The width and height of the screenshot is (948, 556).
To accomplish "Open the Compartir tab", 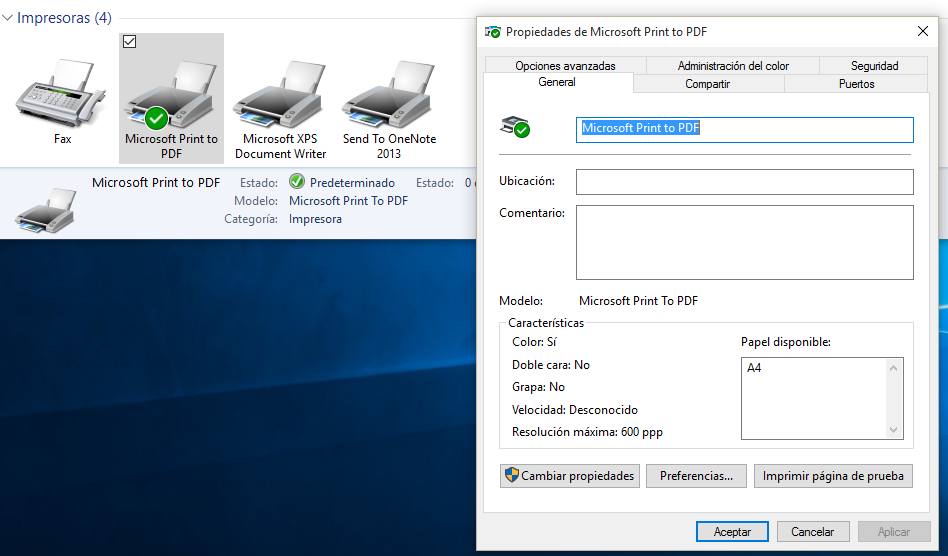I will click(708, 83).
